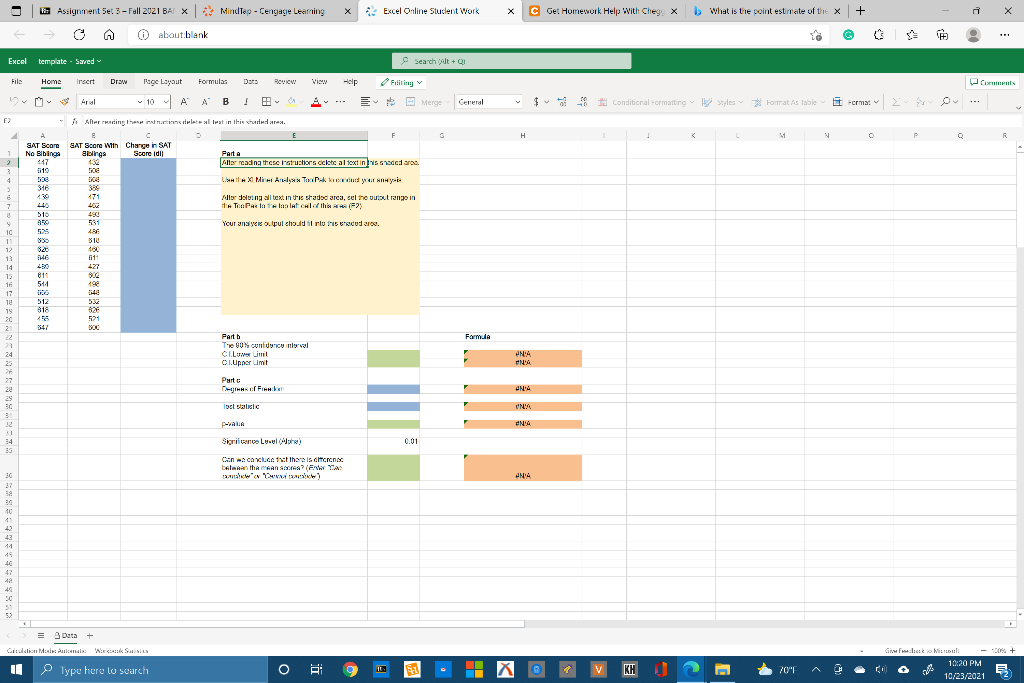Open File Explorer from the taskbar
The width and height of the screenshot is (1024, 683).
pyautogui.click(x=722, y=670)
